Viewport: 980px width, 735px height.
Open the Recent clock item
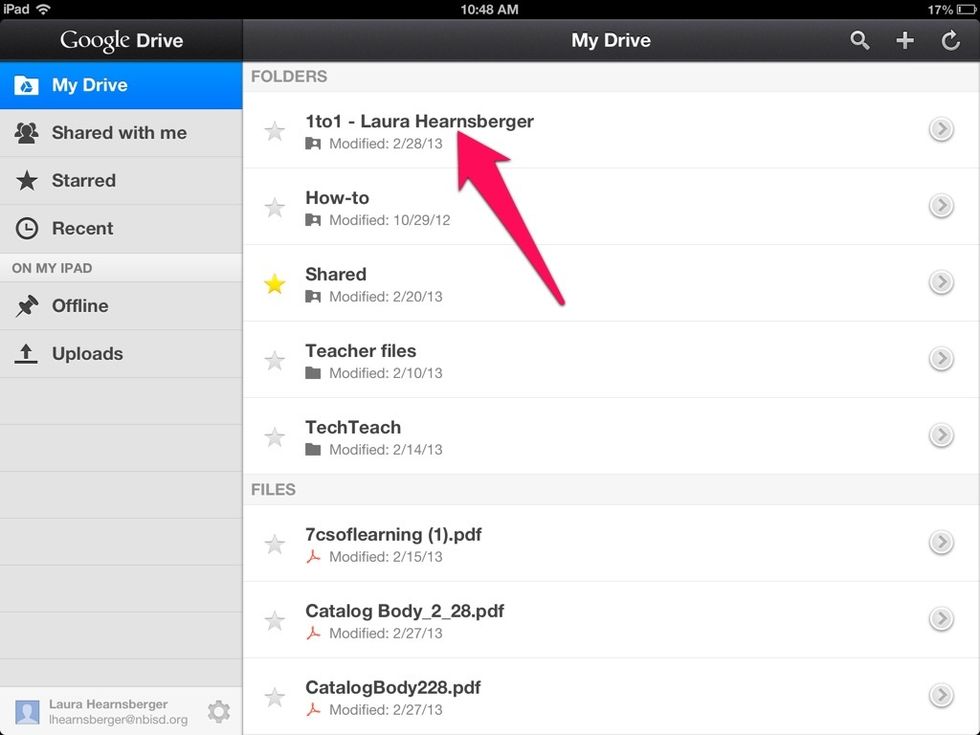(x=82, y=228)
